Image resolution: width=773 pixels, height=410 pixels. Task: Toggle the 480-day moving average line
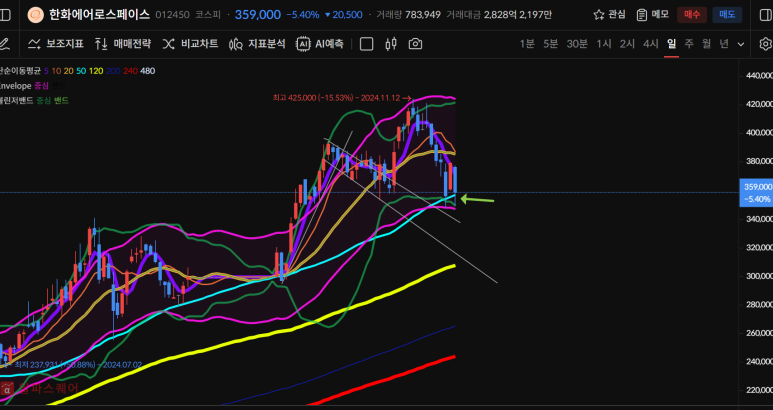click(147, 71)
